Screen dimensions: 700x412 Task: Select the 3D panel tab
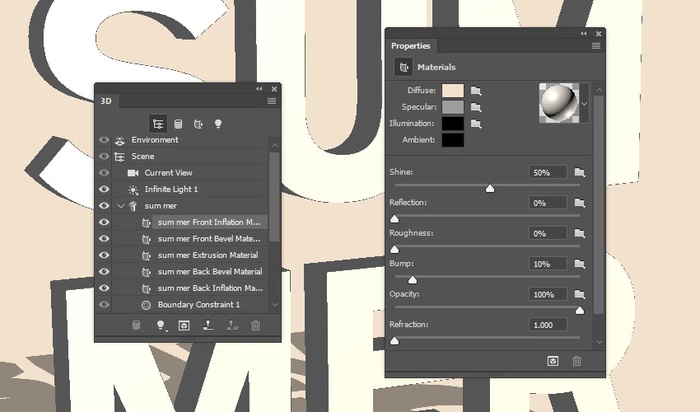[106, 101]
